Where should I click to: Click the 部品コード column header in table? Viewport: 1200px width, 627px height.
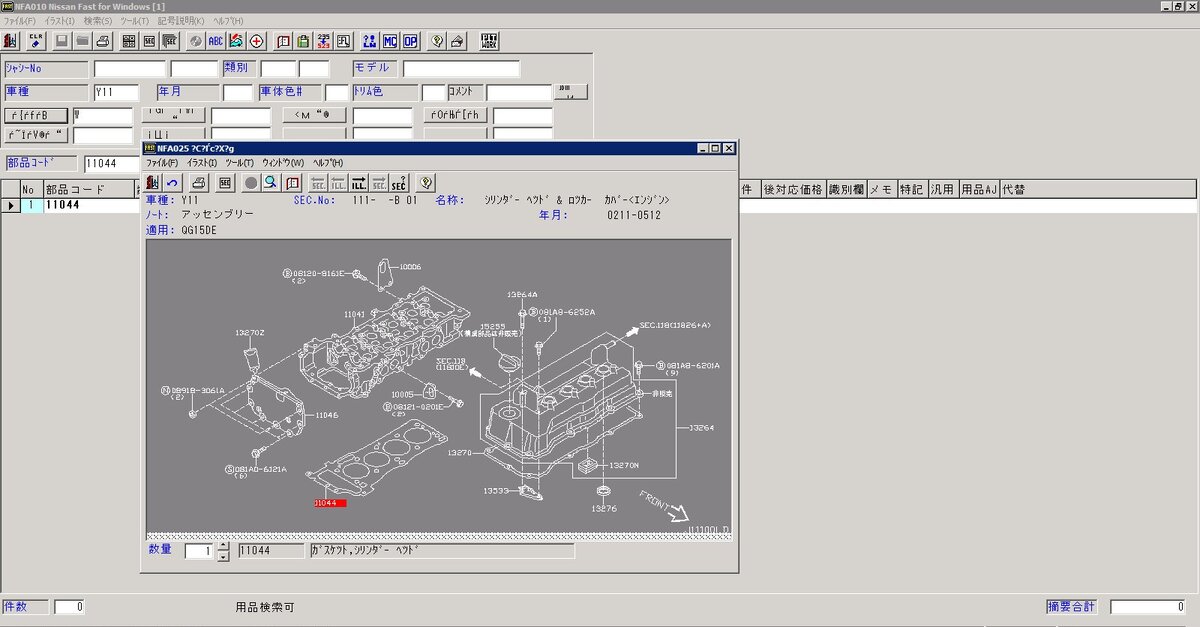pos(88,189)
